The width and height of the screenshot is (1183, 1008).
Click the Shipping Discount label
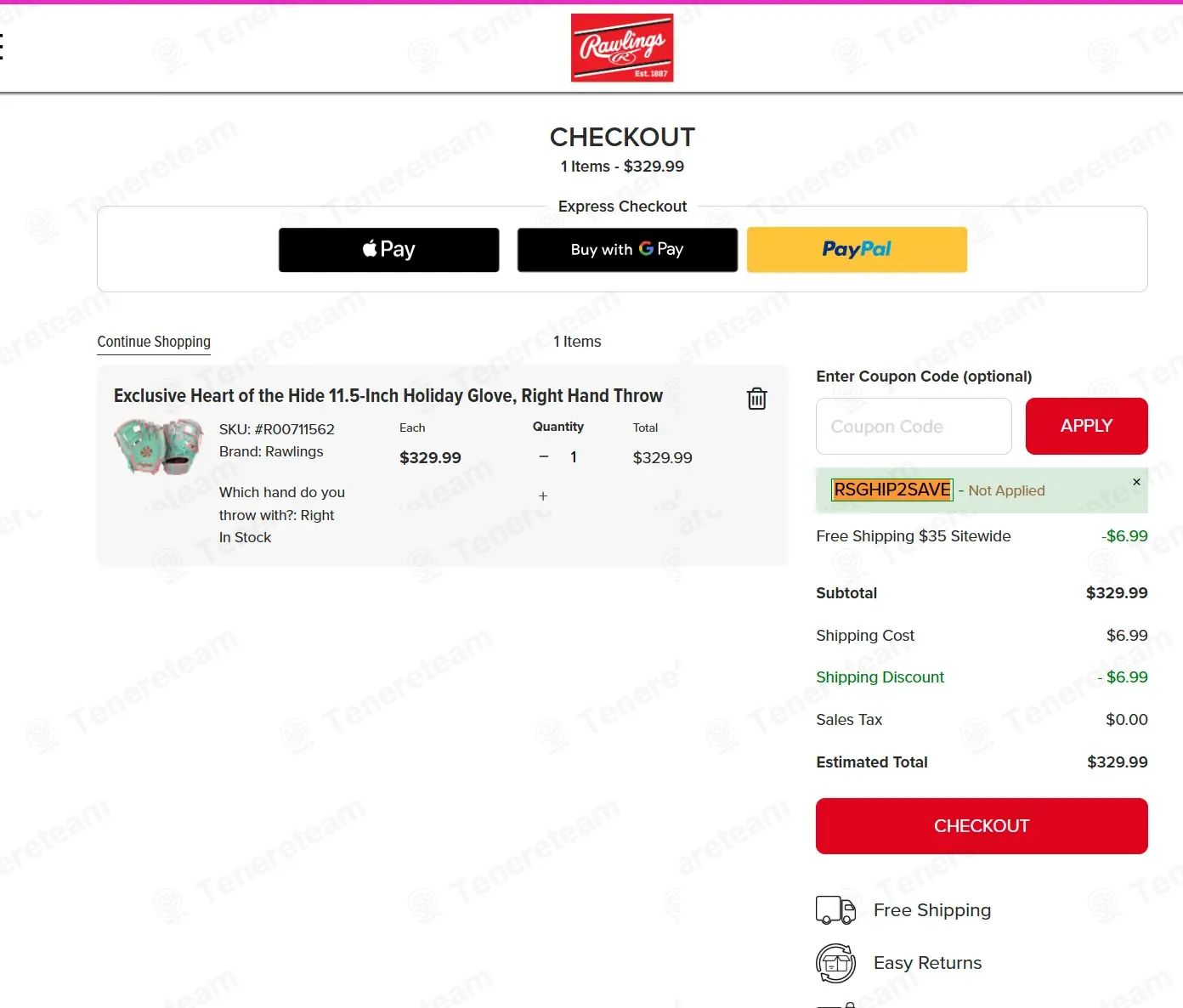(x=880, y=677)
